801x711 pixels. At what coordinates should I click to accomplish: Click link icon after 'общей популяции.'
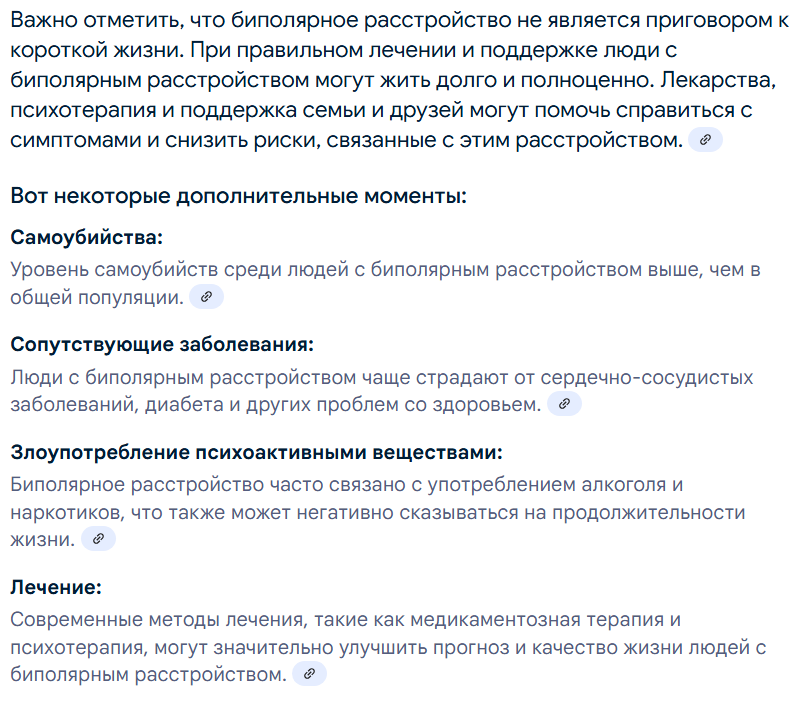tap(206, 297)
